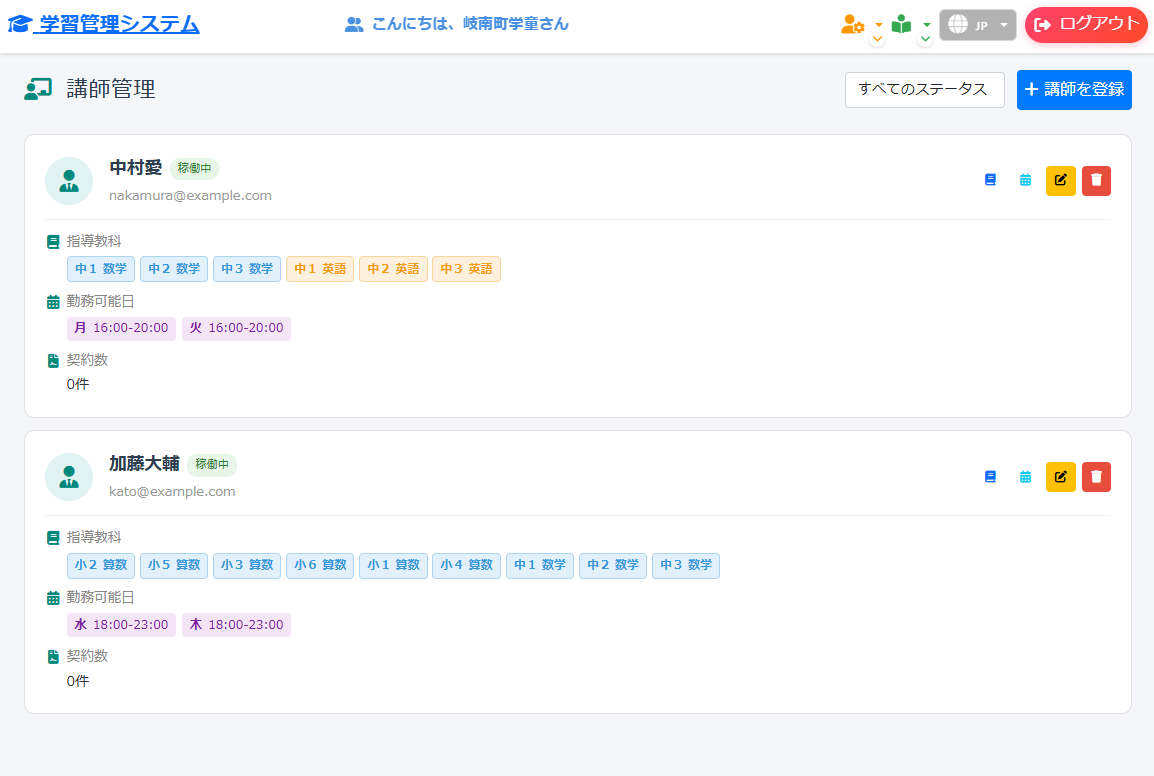
Task: Open the JP language selector
Action: click(x=977, y=25)
